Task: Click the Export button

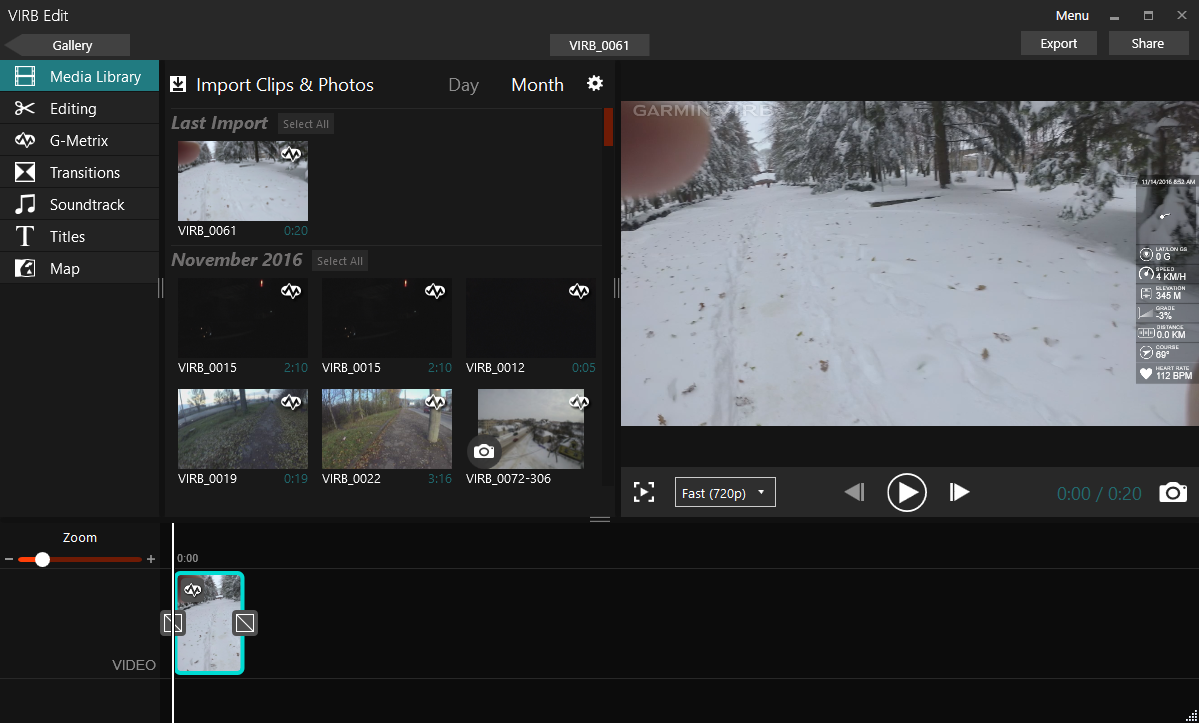Action: click(x=1058, y=43)
